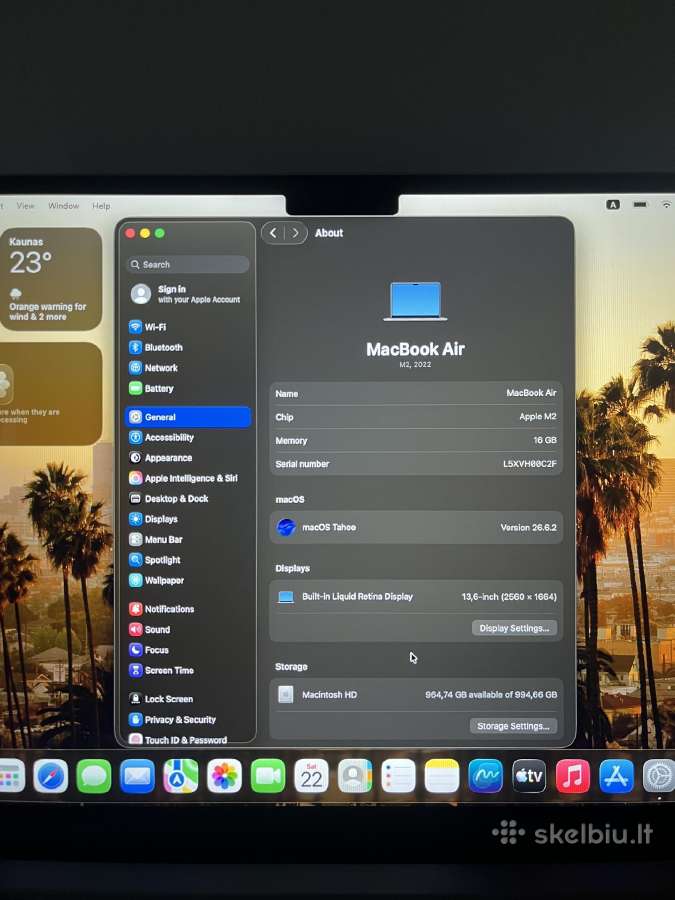
Task: Click the Name row MacBook Air
Action: [x=416, y=393]
